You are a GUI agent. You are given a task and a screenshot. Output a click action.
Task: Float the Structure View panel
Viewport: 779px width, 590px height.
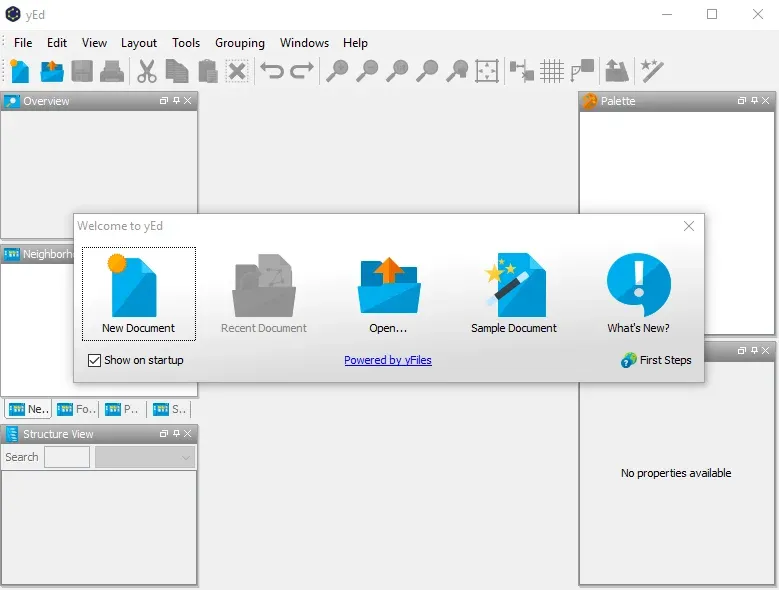[x=164, y=434]
